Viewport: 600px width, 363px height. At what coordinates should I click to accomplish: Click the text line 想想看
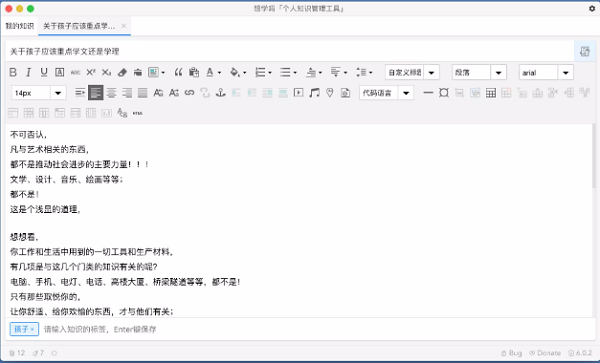pos(24,237)
